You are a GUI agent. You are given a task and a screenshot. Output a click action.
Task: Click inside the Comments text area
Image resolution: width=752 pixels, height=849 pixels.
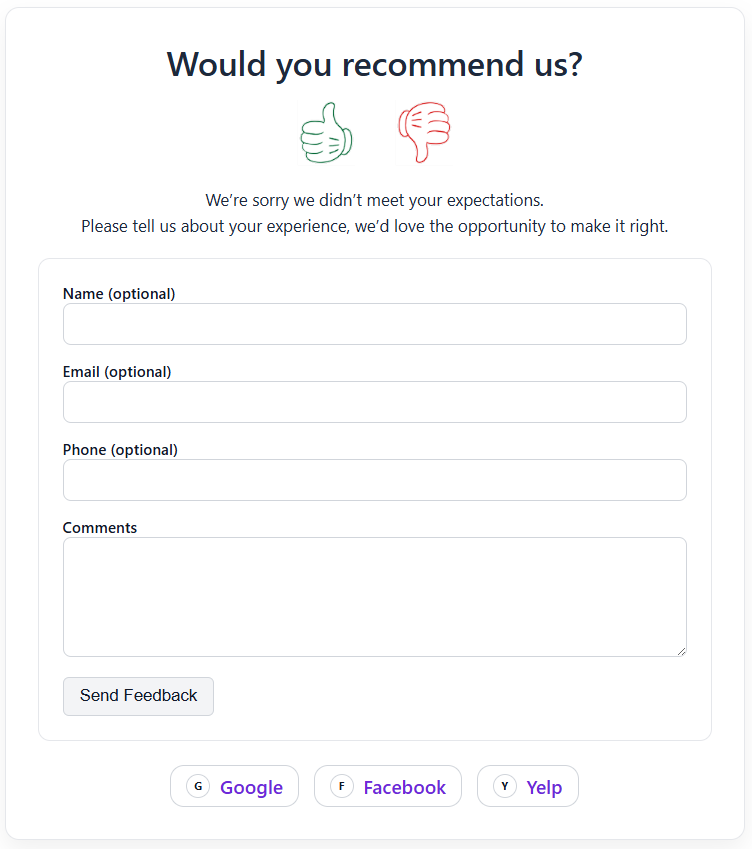click(x=374, y=595)
